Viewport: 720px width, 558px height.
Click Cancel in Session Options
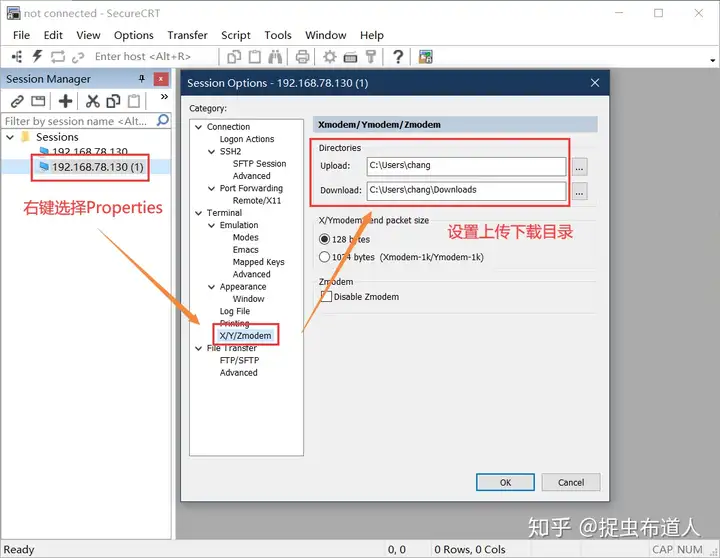571,482
